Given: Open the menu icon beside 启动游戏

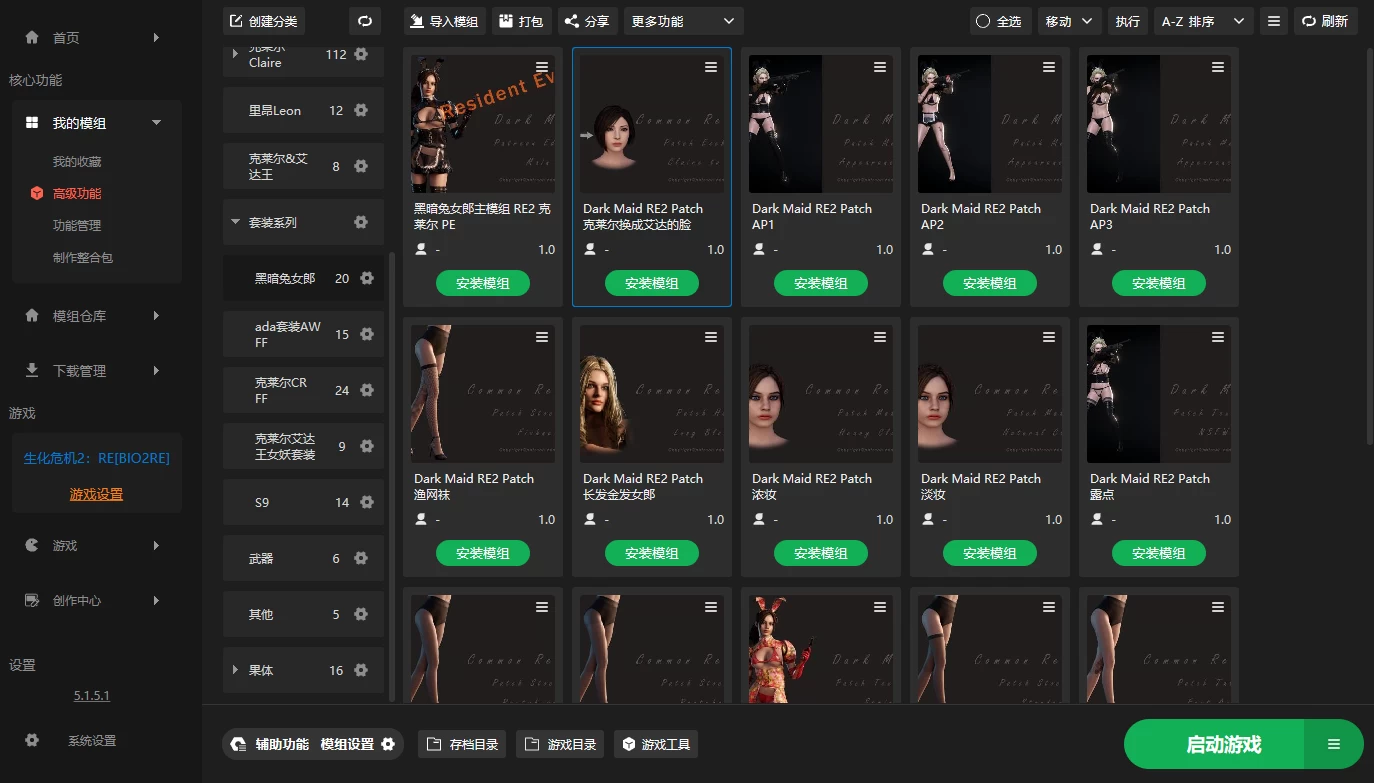Looking at the screenshot, I should (x=1333, y=744).
